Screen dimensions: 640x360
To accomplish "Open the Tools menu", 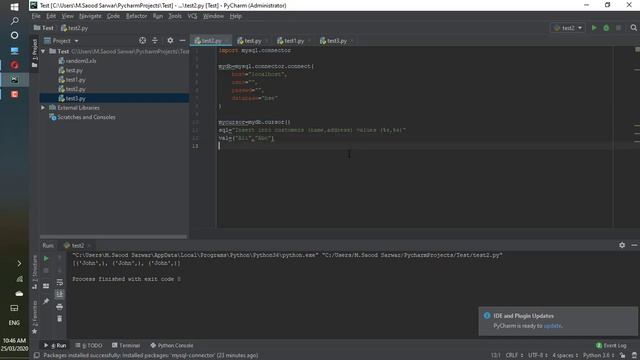I will (x=175, y=16).
